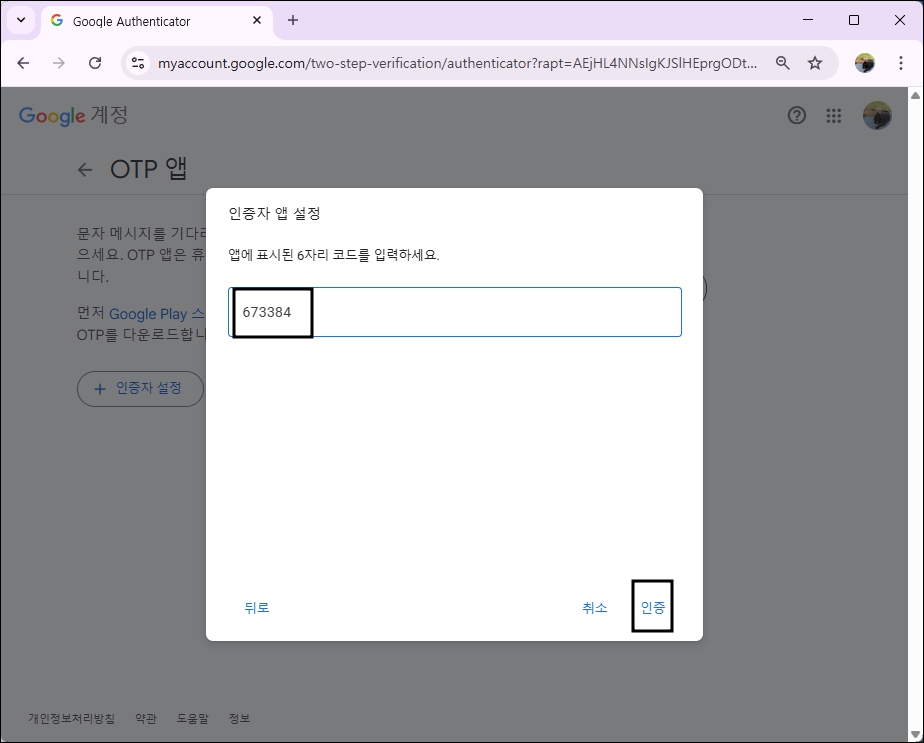Click the bookmark star in the address bar

pyautogui.click(x=815, y=62)
